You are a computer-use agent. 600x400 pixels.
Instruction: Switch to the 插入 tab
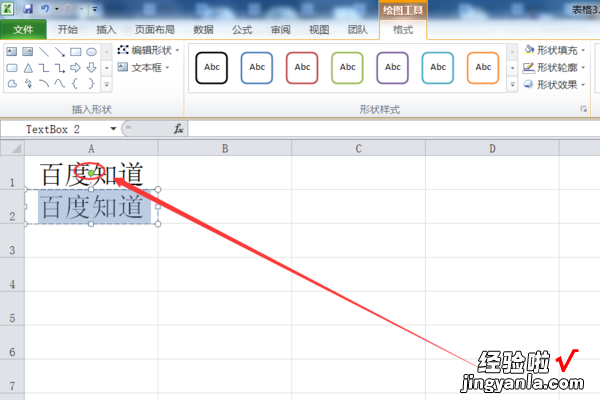tap(106, 29)
